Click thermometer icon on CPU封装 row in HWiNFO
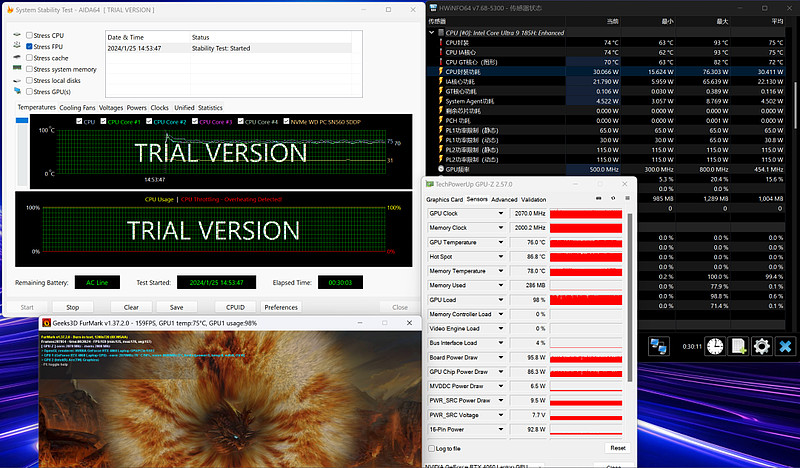This screenshot has height=468, width=800. (441, 42)
